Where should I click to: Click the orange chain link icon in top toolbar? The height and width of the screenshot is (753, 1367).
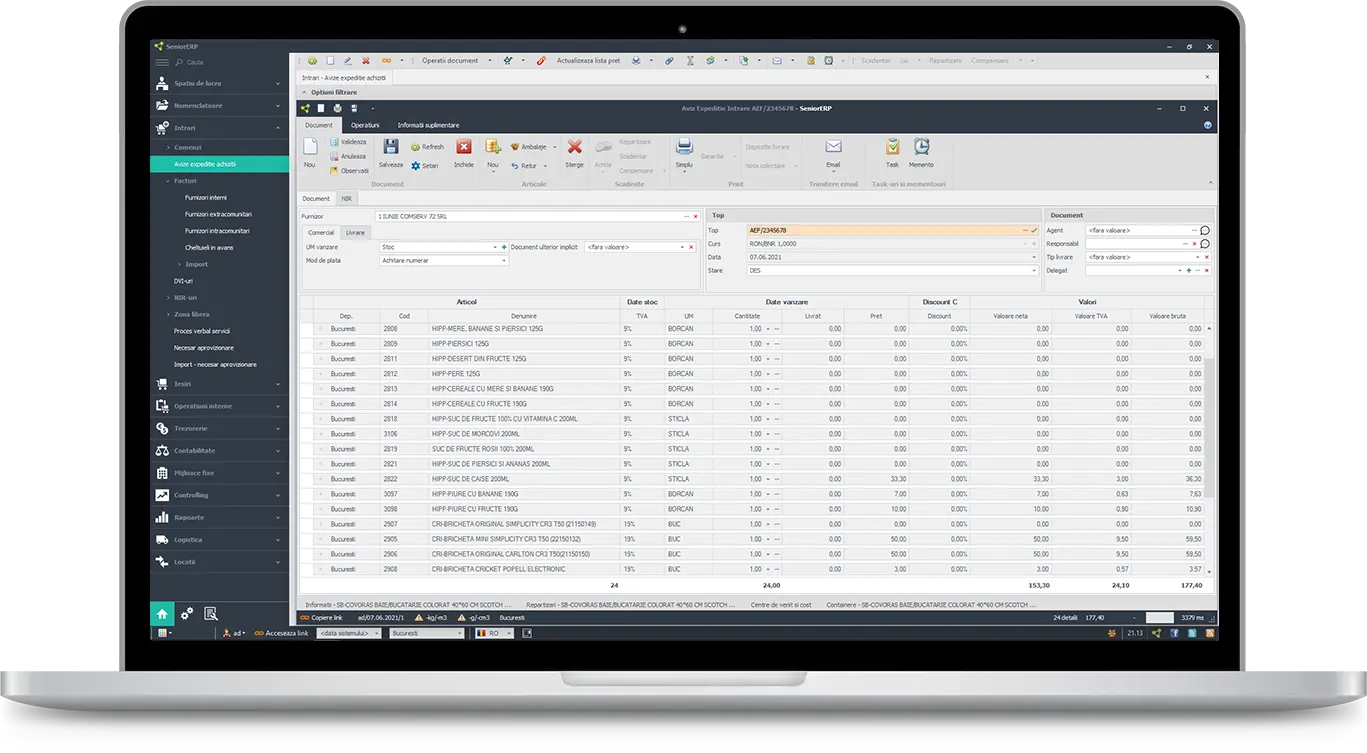386,60
